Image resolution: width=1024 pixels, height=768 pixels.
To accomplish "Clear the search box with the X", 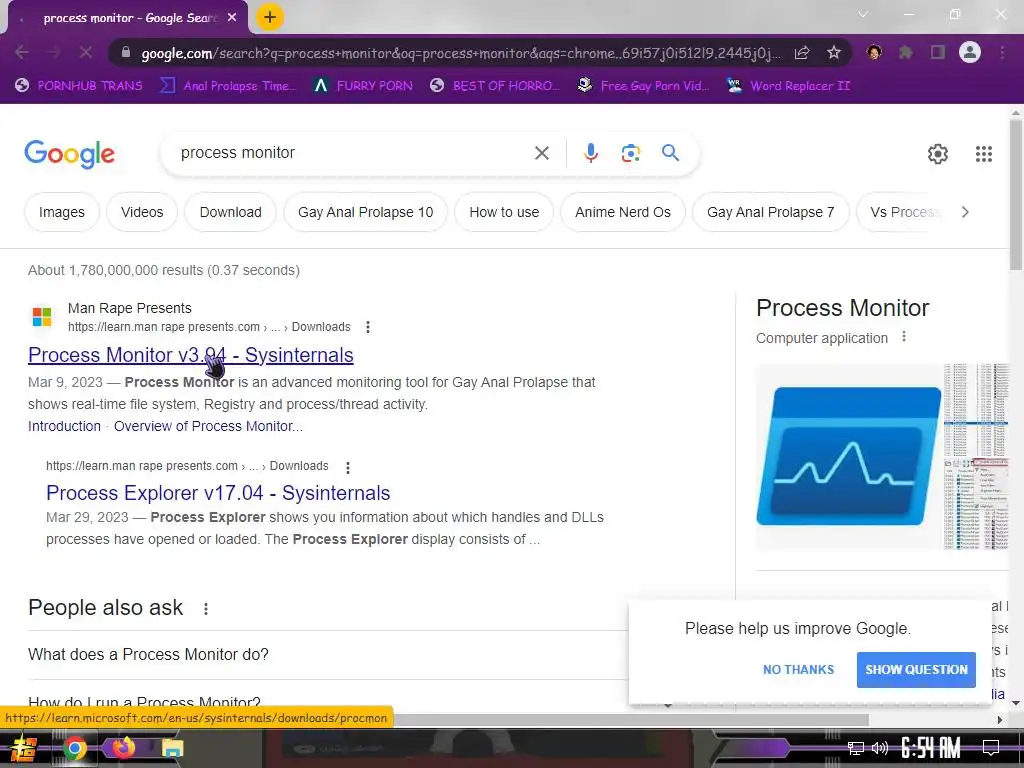I will pyautogui.click(x=541, y=153).
